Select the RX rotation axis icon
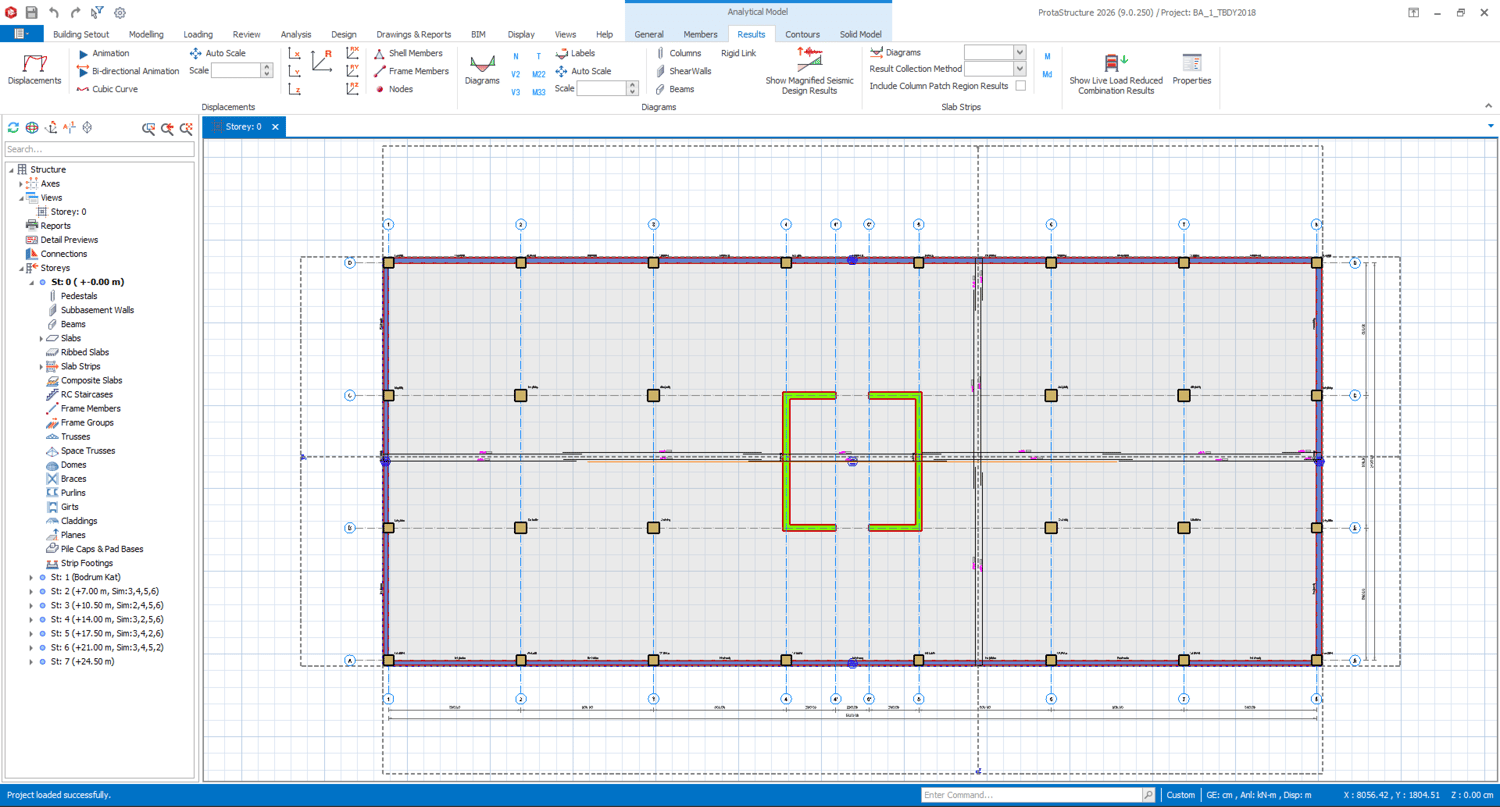The image size is (1500, 807). point(352,53)
